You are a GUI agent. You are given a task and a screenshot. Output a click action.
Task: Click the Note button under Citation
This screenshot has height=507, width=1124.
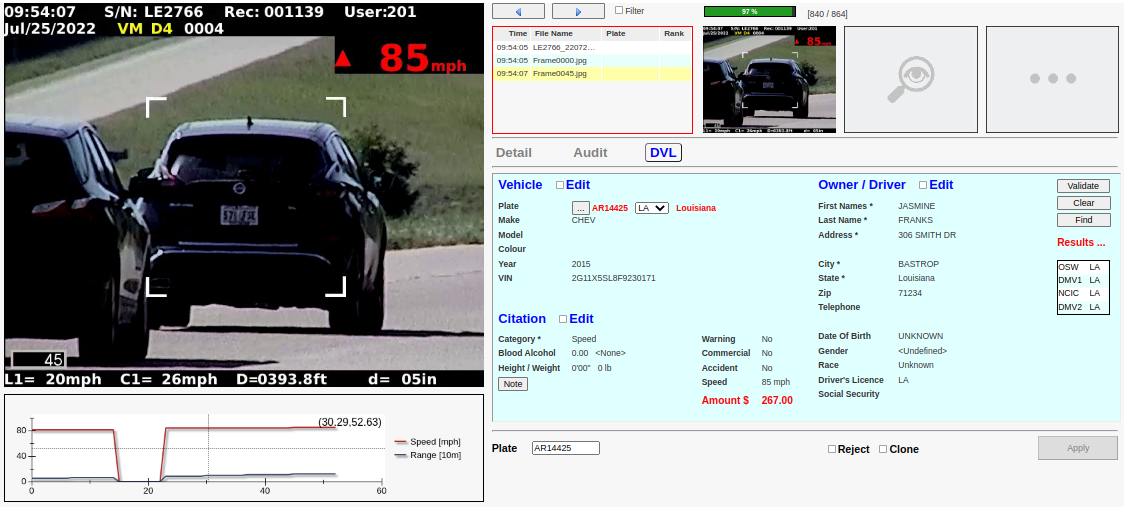(x=512, y=384)
